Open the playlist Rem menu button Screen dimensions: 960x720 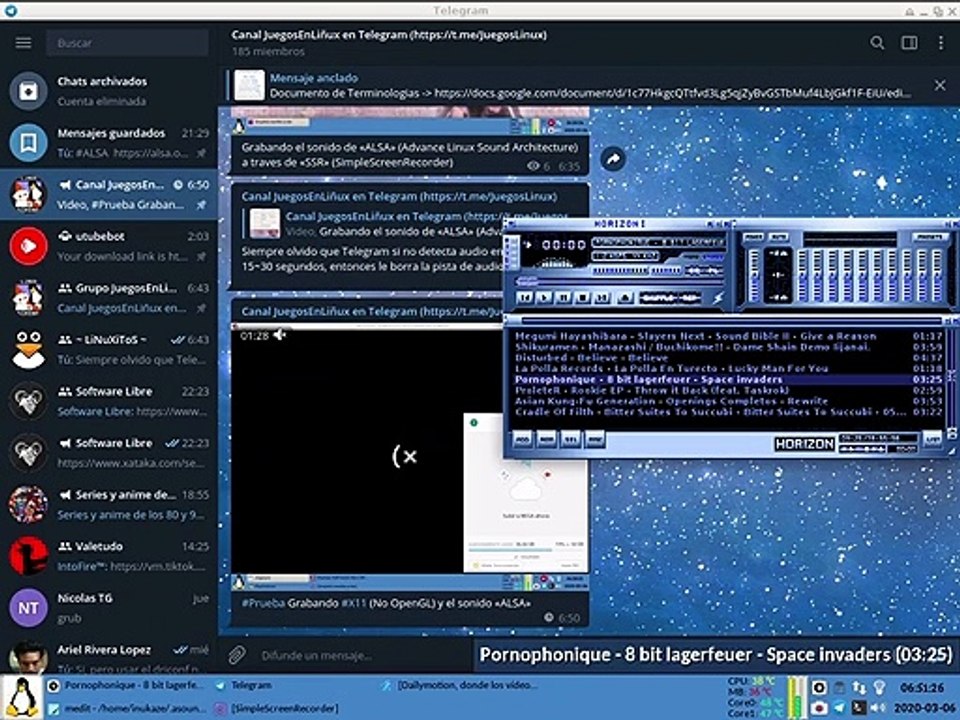pos(546,440)
